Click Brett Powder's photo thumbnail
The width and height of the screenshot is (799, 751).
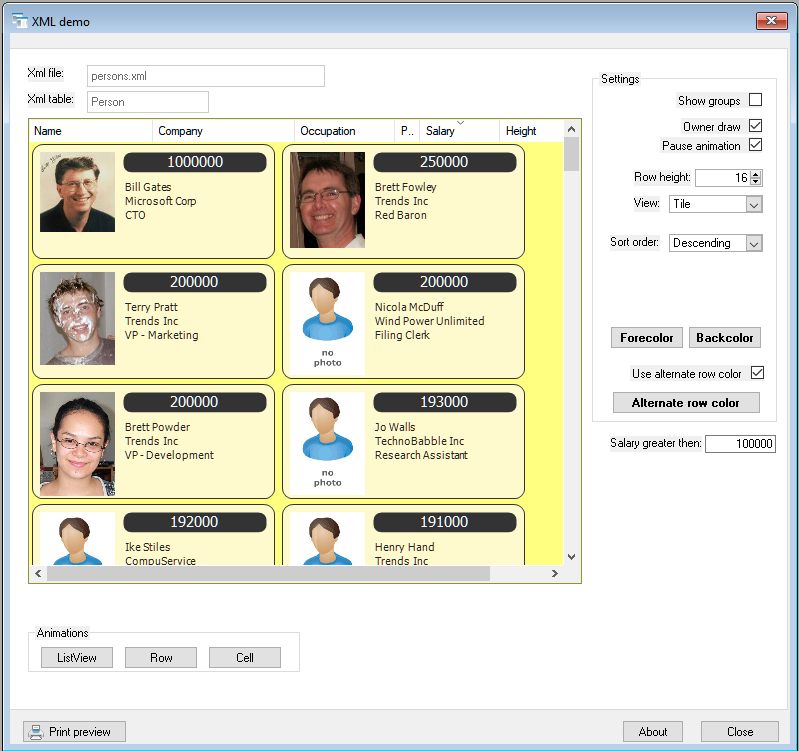[x=77, y=443]
